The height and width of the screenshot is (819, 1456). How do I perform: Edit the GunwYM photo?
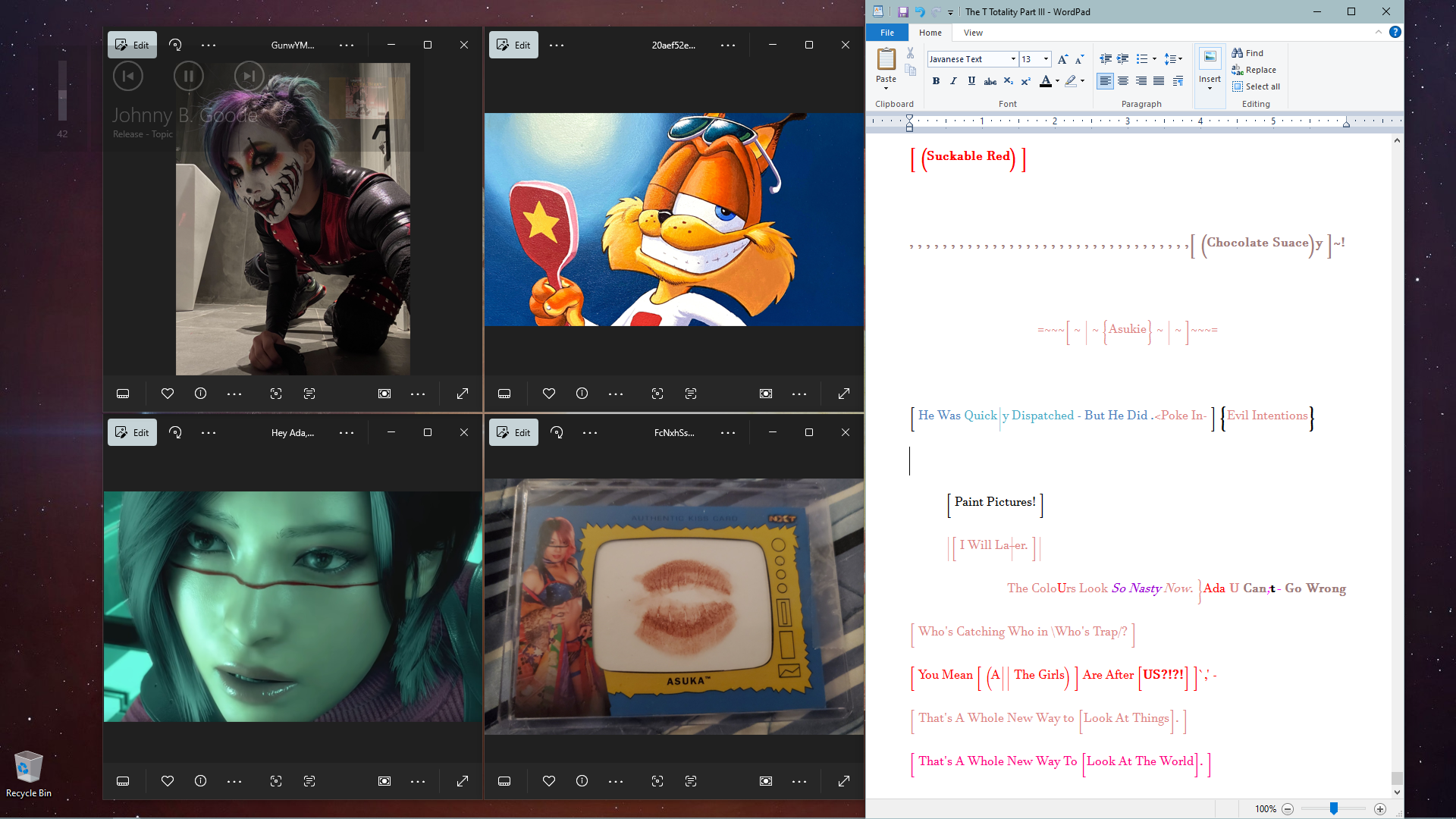coord(132,45)
